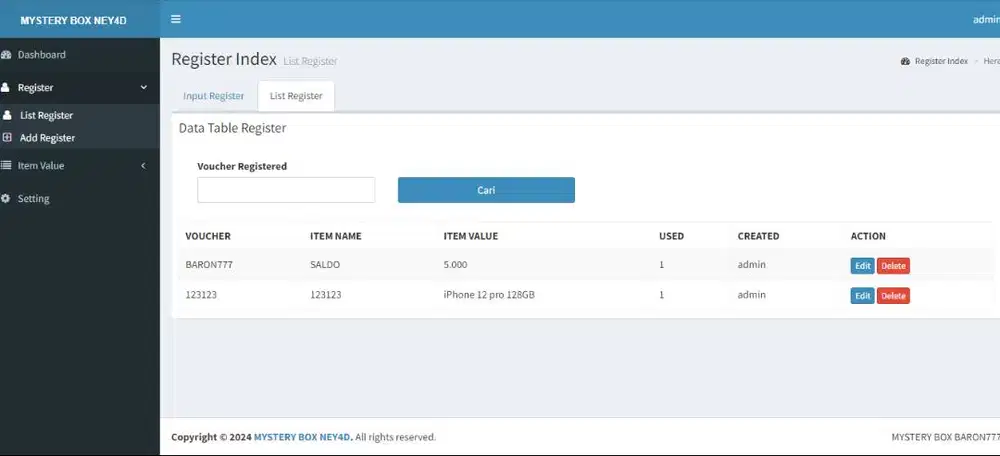Click the breadcrumb dashboard icon beside Register Index
The height and width of the screenshot is (456, 1000).
(x=905, y=61)
